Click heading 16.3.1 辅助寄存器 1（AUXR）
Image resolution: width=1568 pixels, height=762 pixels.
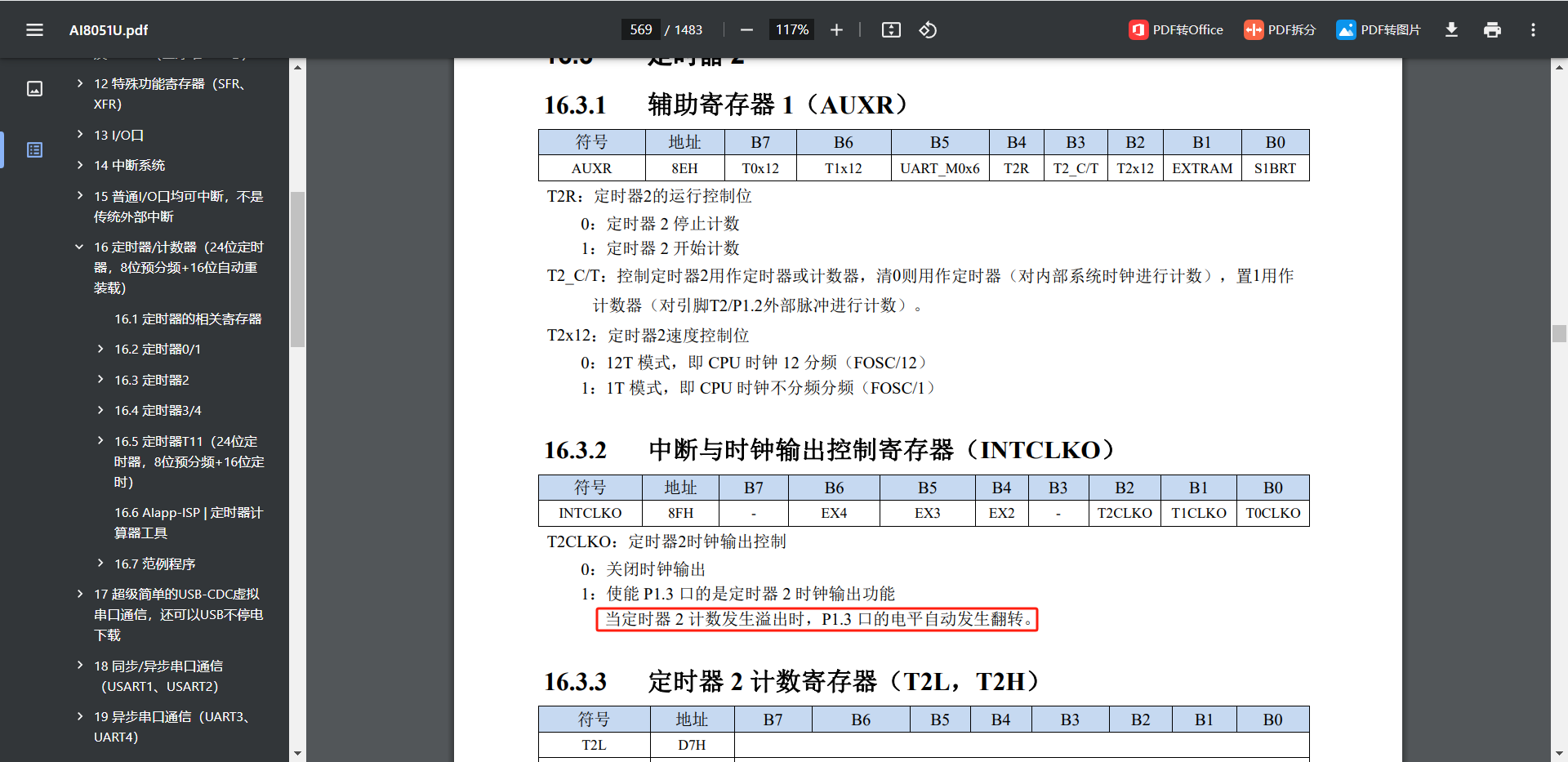727,105
